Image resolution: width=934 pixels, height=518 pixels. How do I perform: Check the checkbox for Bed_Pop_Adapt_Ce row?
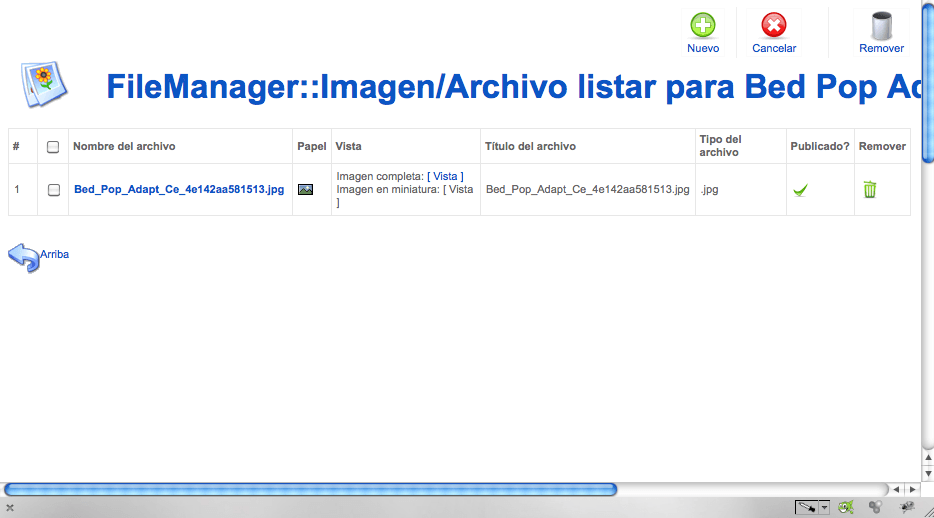click(54, 190)
